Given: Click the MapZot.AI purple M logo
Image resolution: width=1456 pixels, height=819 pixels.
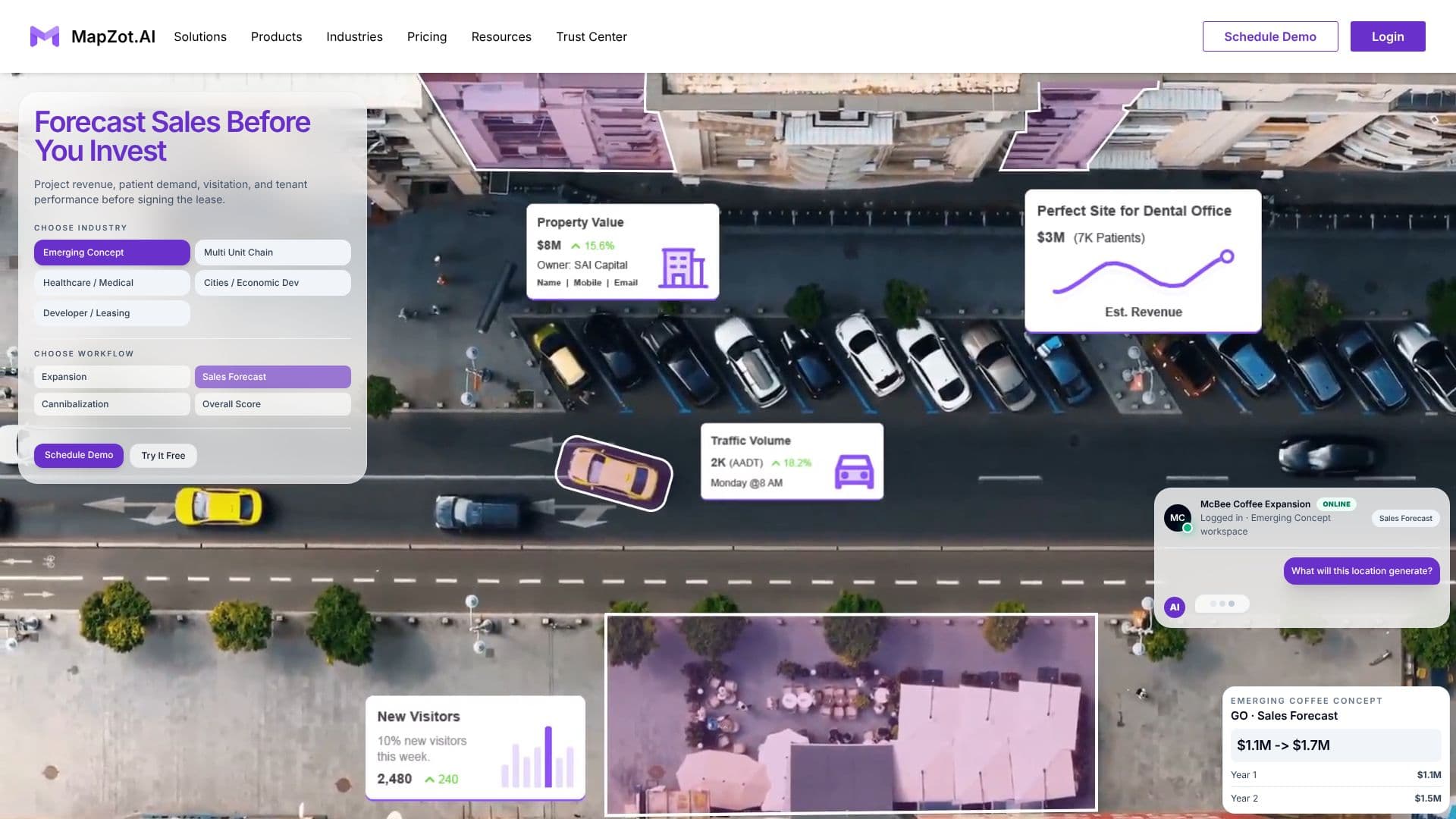Looking at the screenshot, I should (45, 36).
